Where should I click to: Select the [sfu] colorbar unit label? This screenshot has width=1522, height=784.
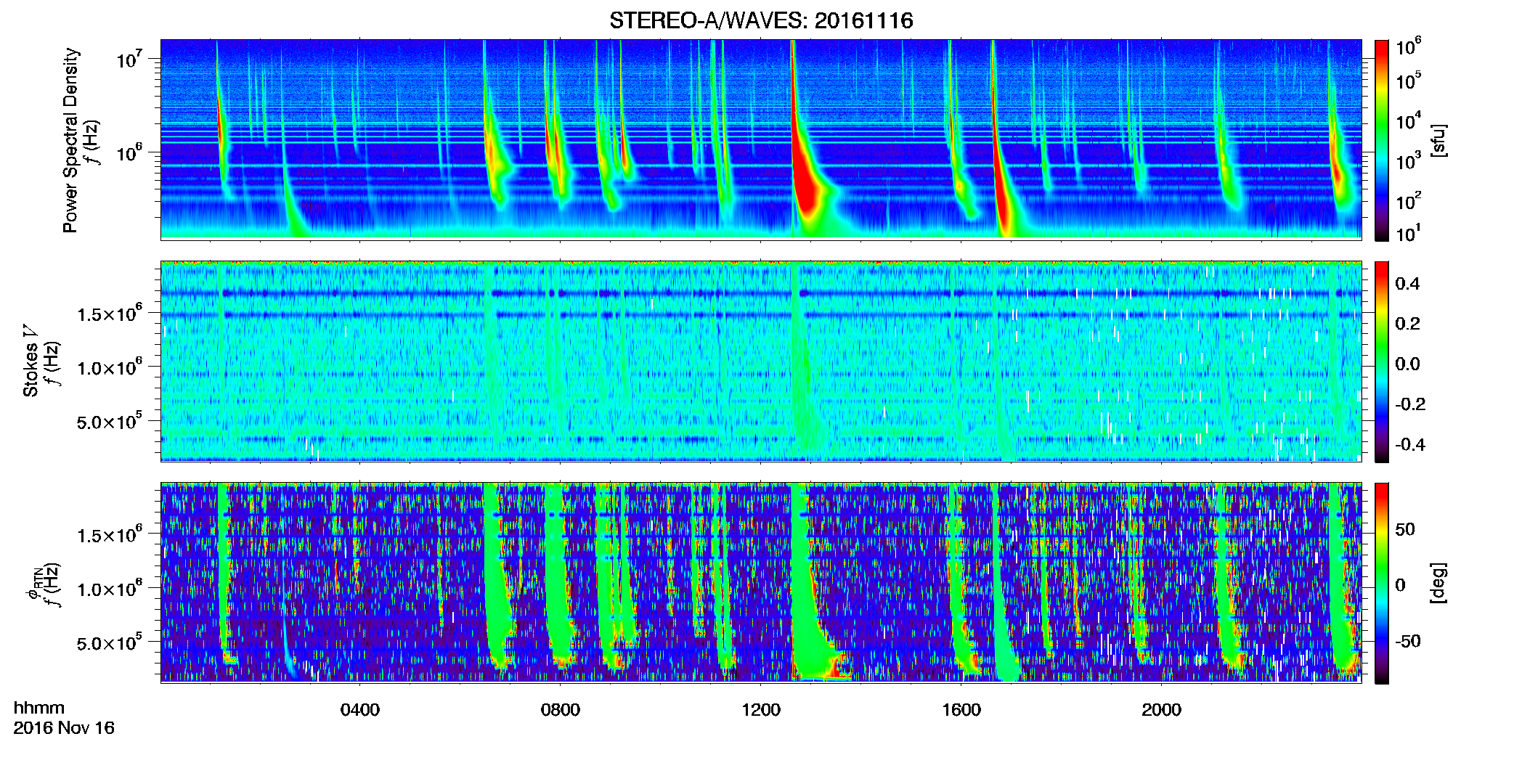pyautogui.click(x=1438, y=140)
